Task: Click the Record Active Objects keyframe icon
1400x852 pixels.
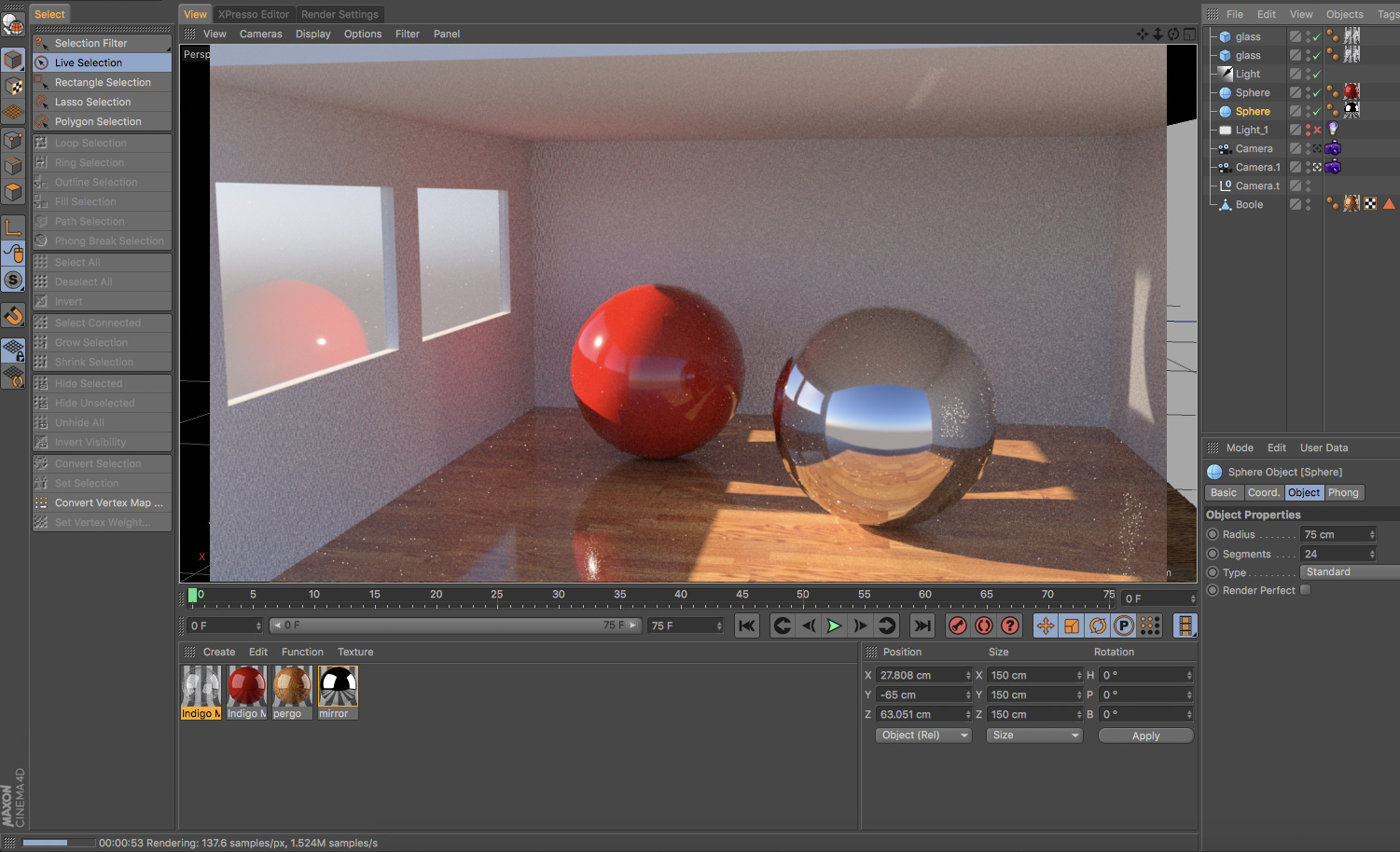Action: pyautogui.click(x=958, y=625)
